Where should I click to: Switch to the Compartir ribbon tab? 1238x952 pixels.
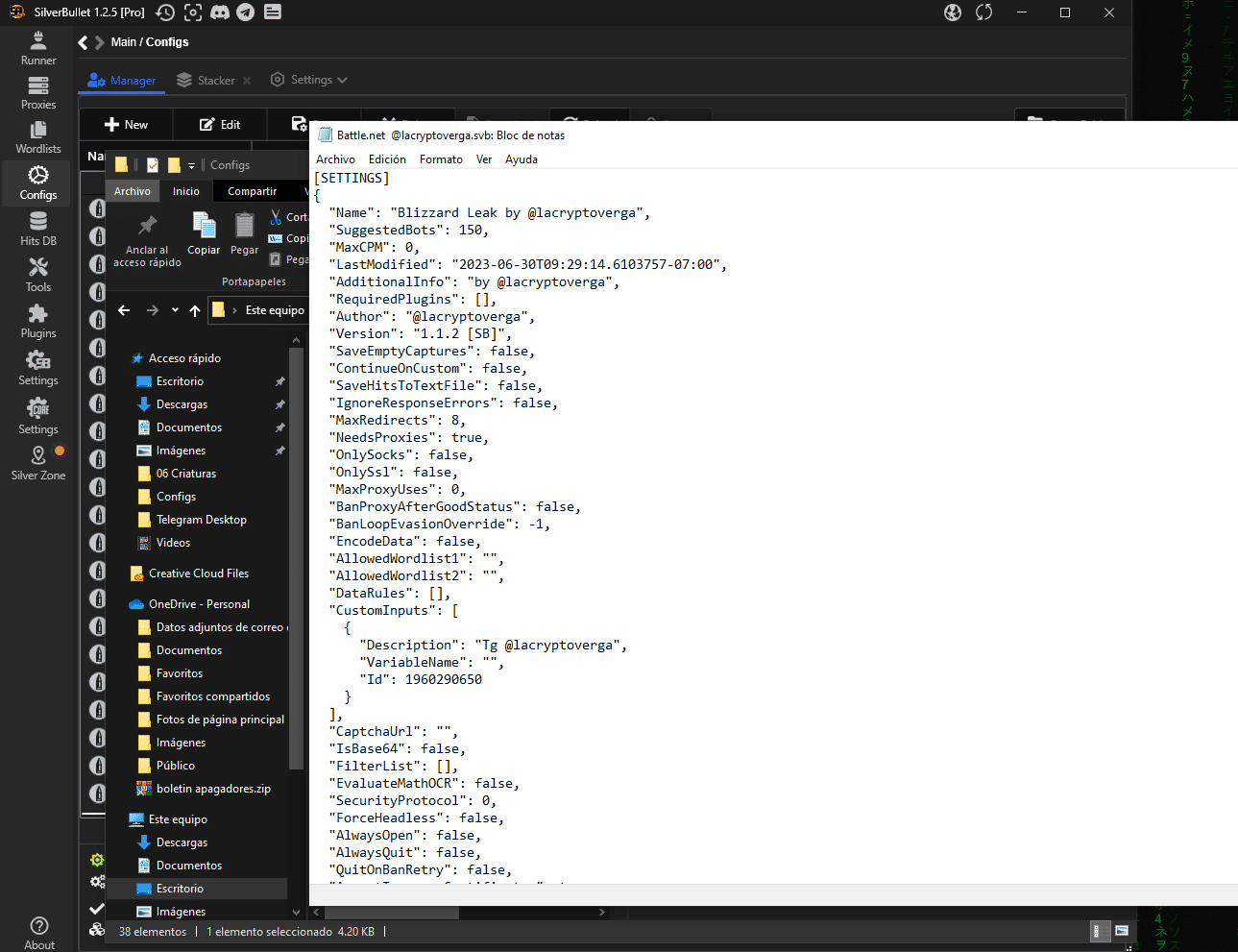252,191
